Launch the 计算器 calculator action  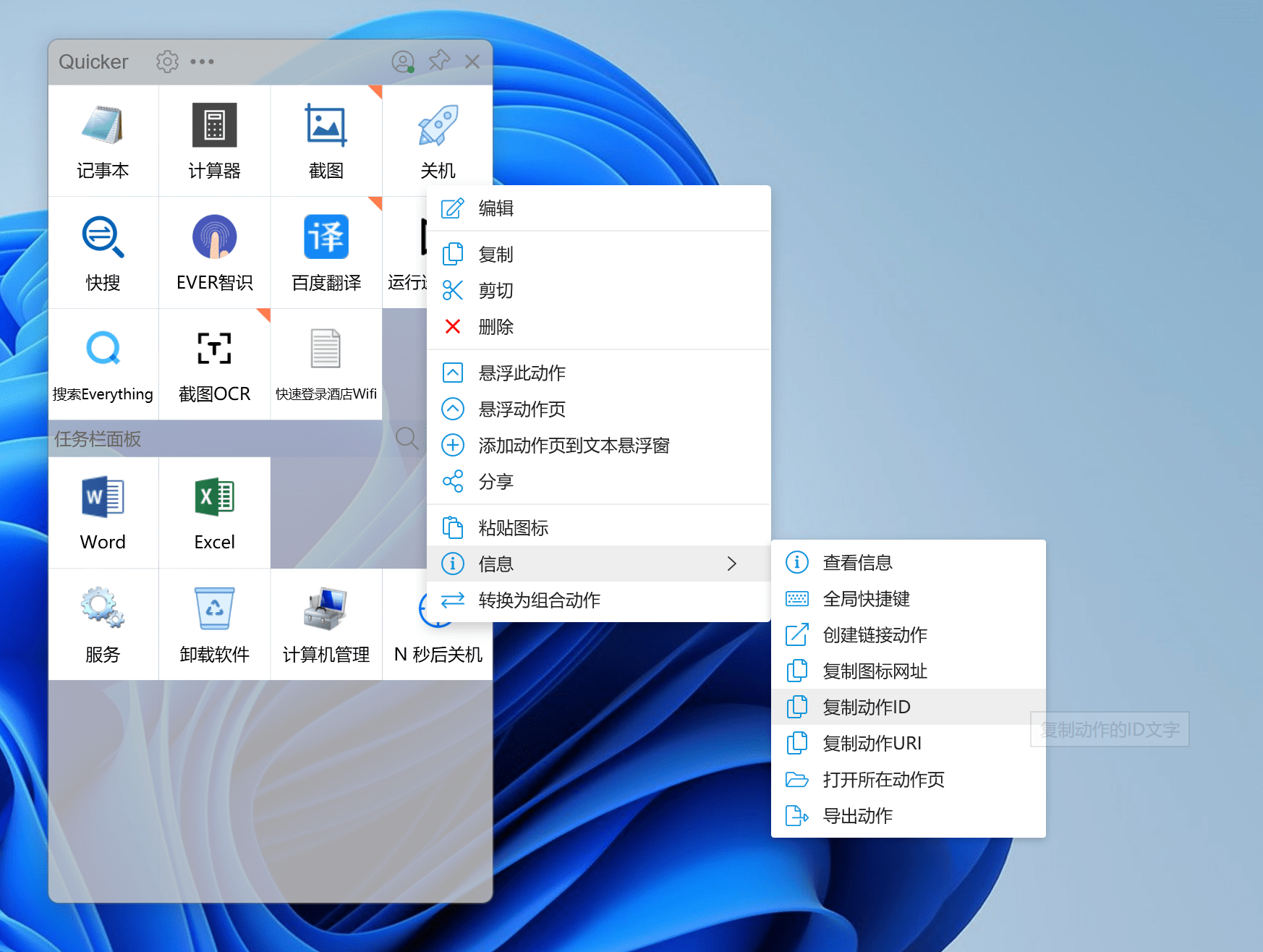pos(215,141)
